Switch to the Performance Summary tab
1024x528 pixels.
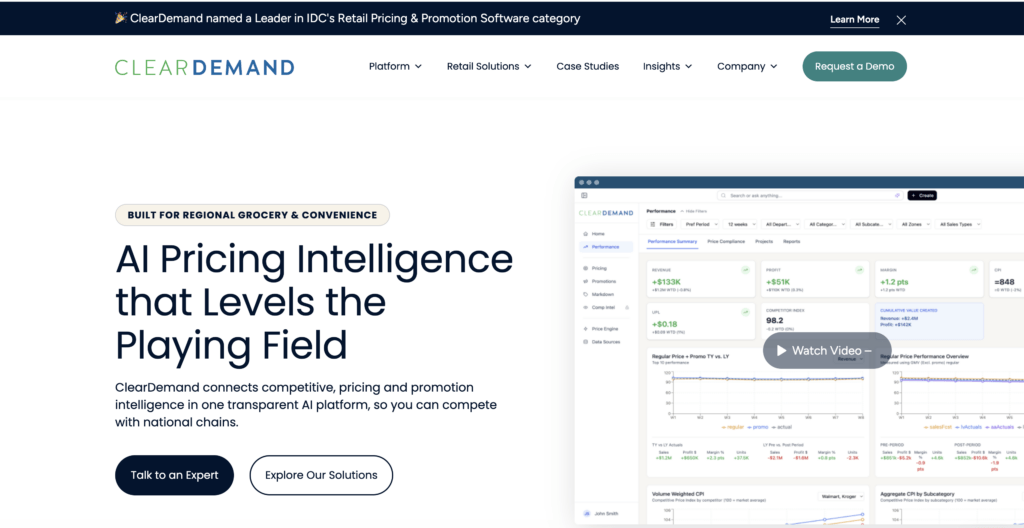coord(672,242)
